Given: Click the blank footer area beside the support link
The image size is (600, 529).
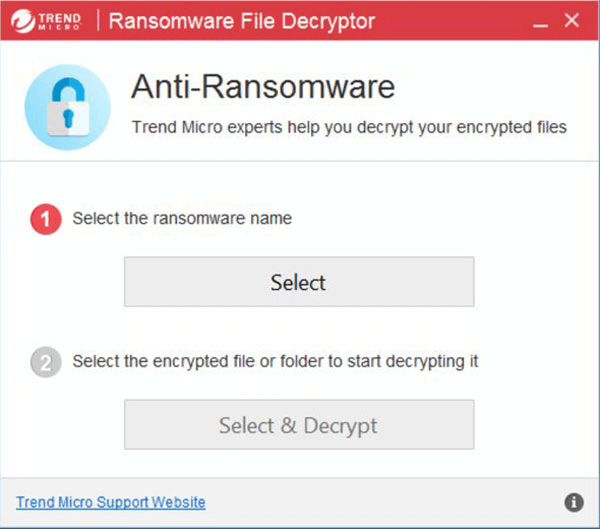Looking at the screenshot, I should coord(380,502).
